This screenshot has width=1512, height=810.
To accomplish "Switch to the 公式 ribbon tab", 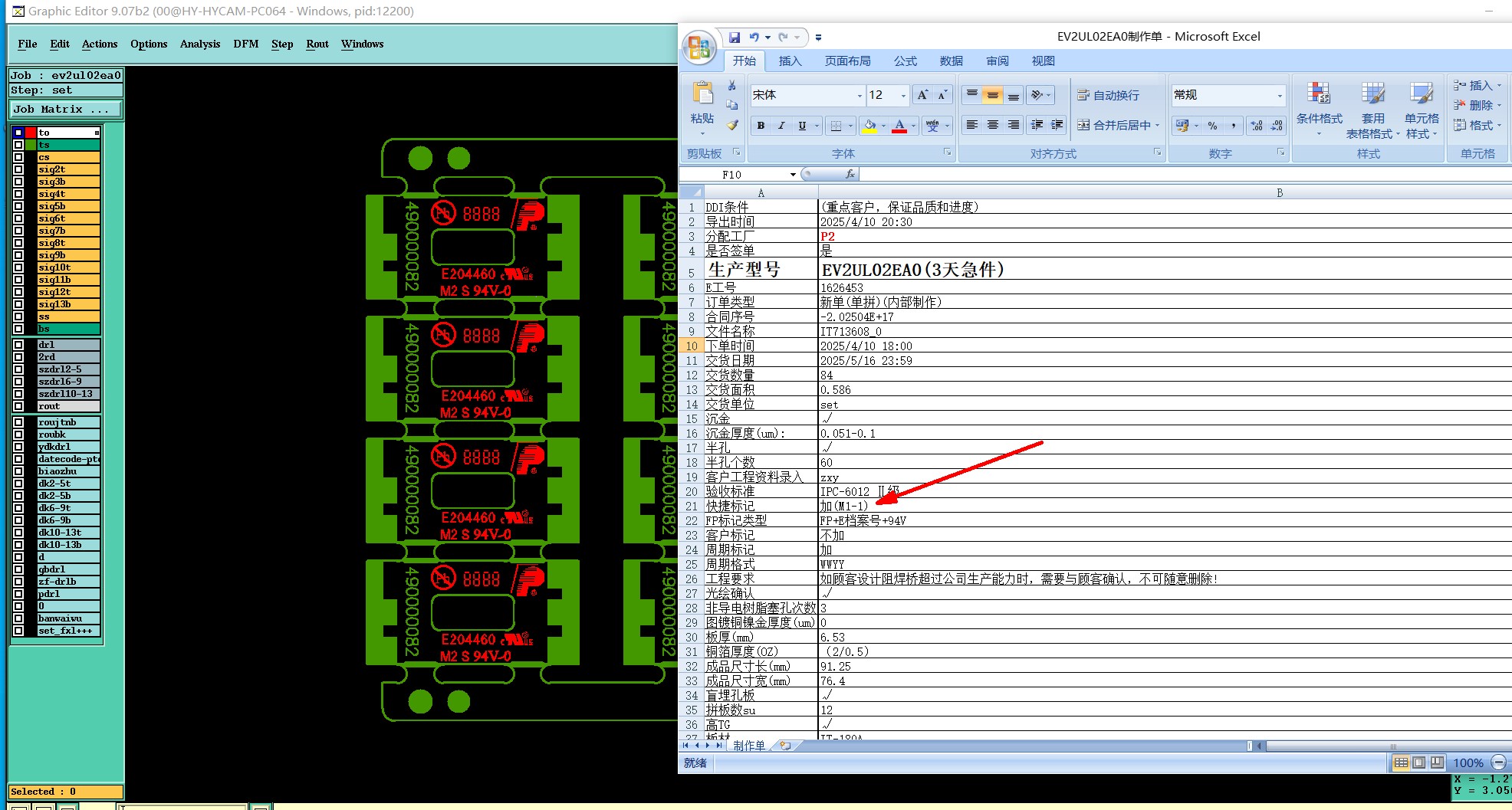I will (905, 61).
